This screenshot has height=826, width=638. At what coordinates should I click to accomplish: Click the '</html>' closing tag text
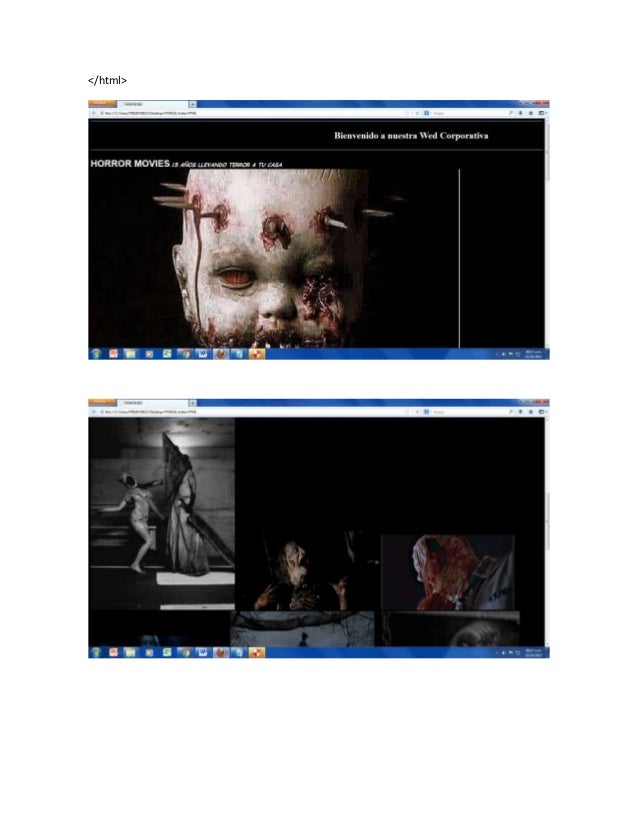tap(107, 80)
